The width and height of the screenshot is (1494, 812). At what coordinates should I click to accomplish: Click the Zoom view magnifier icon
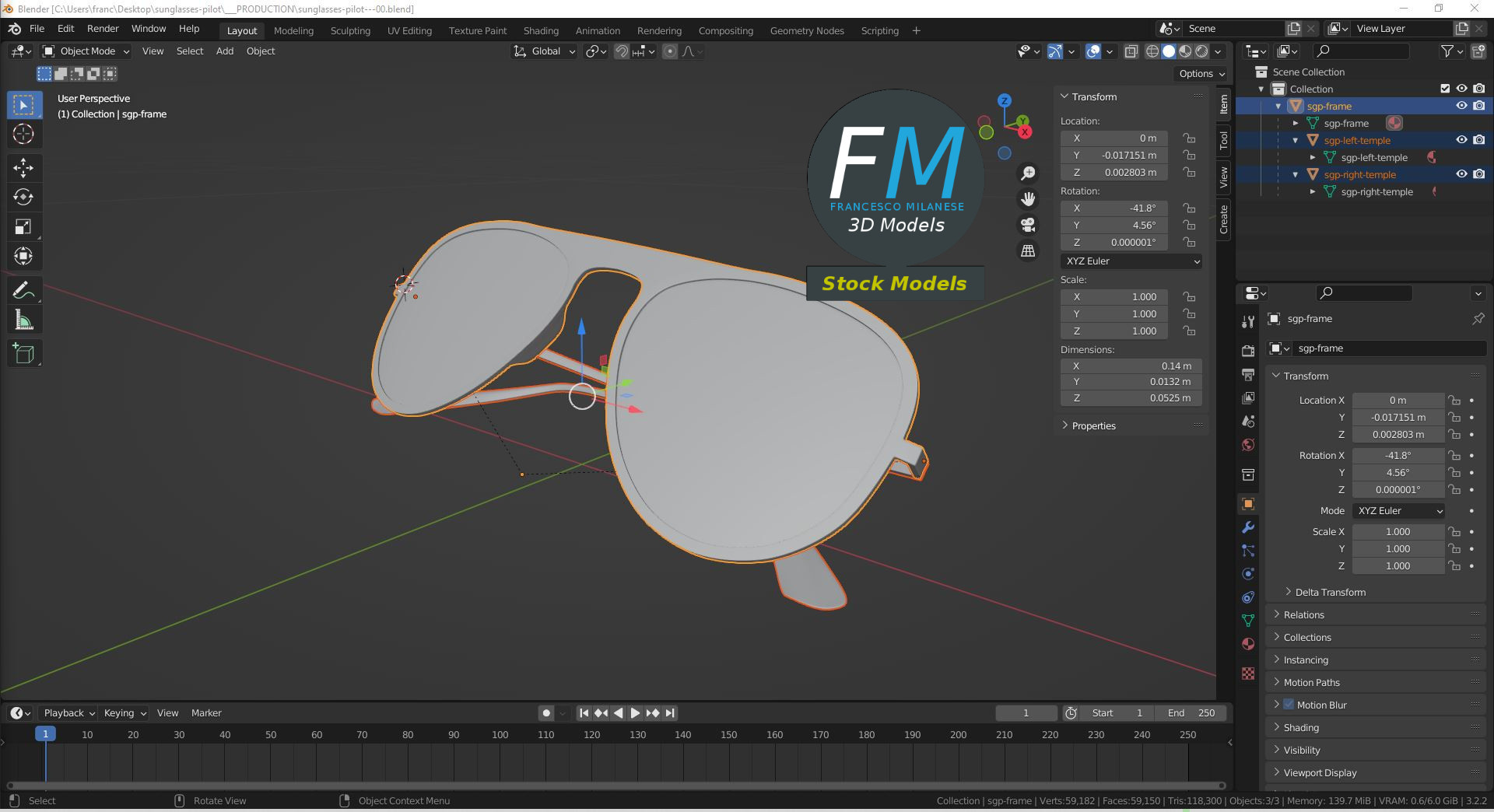(x=1028, y=173)
